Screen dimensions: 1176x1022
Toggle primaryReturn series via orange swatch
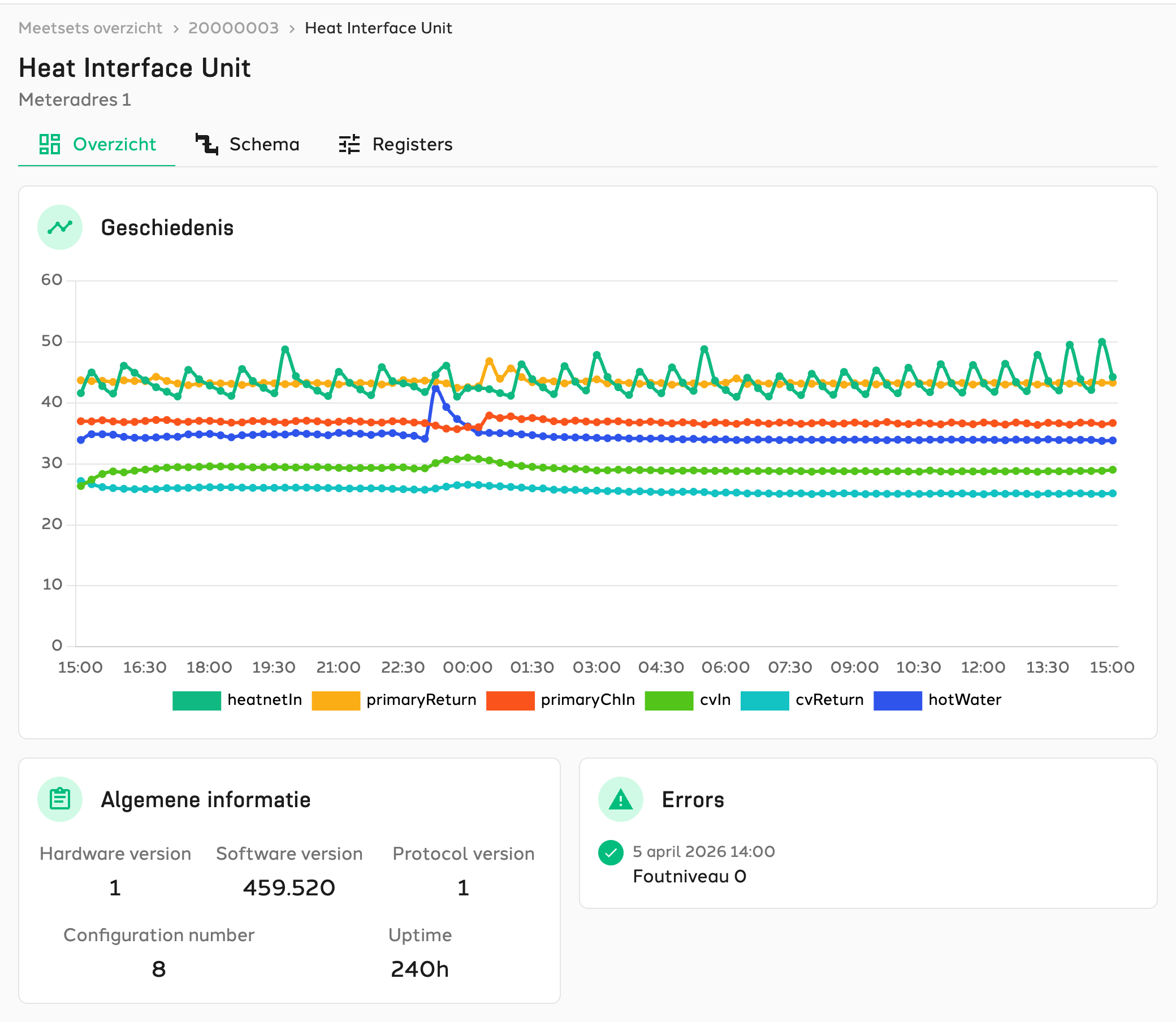click(336, 700)
